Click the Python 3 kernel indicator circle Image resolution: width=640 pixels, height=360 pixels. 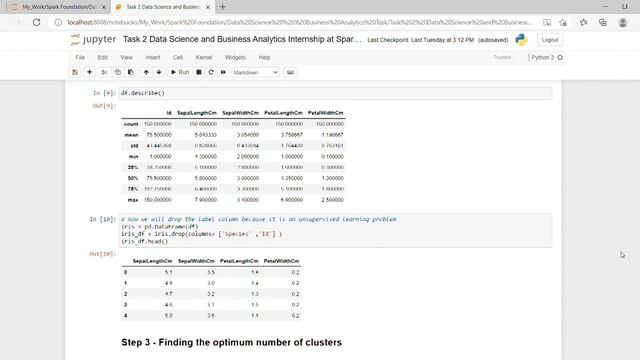[x=560, y=58]
